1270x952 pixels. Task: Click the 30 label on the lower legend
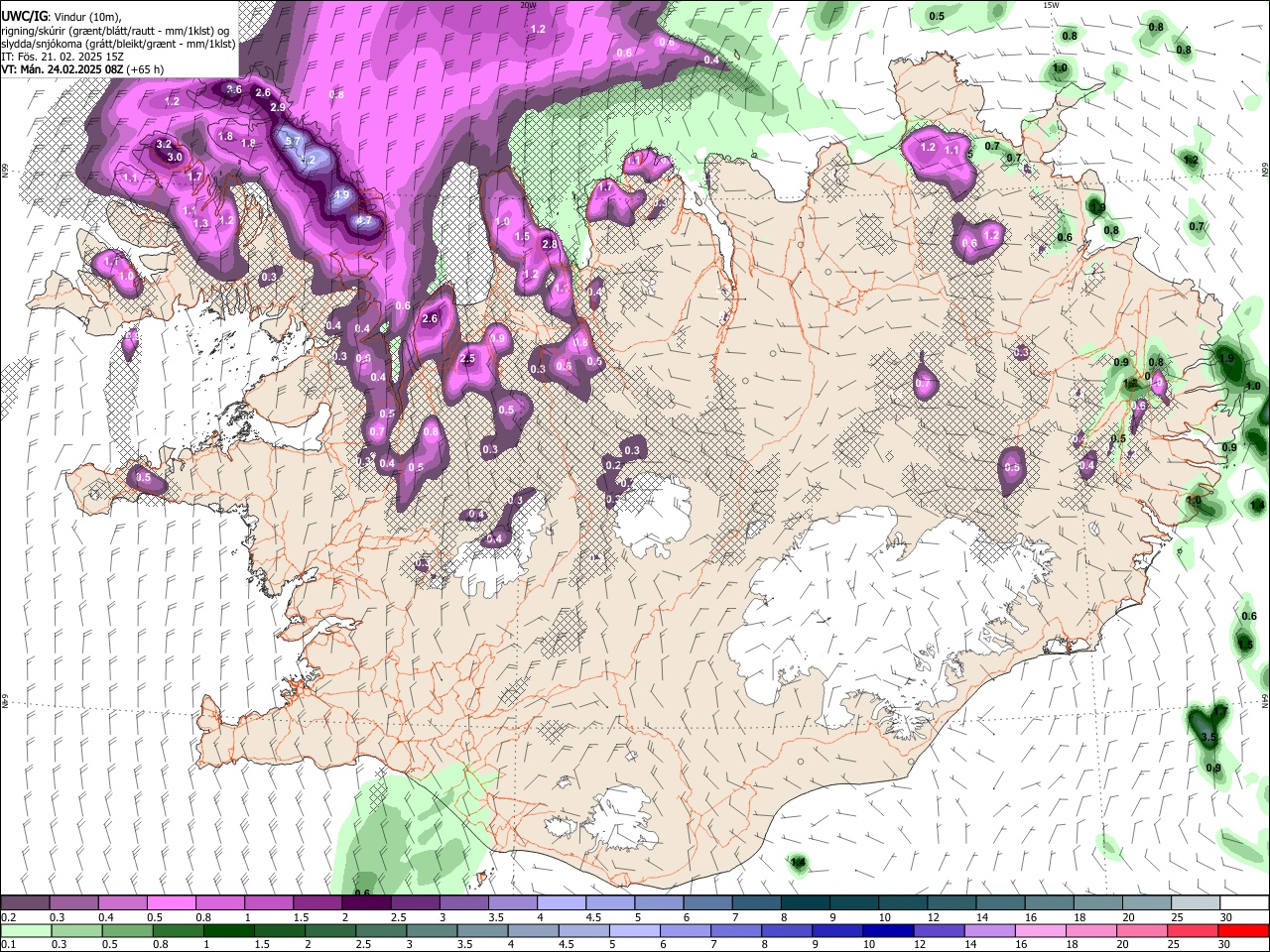(x=1225, y=944)
